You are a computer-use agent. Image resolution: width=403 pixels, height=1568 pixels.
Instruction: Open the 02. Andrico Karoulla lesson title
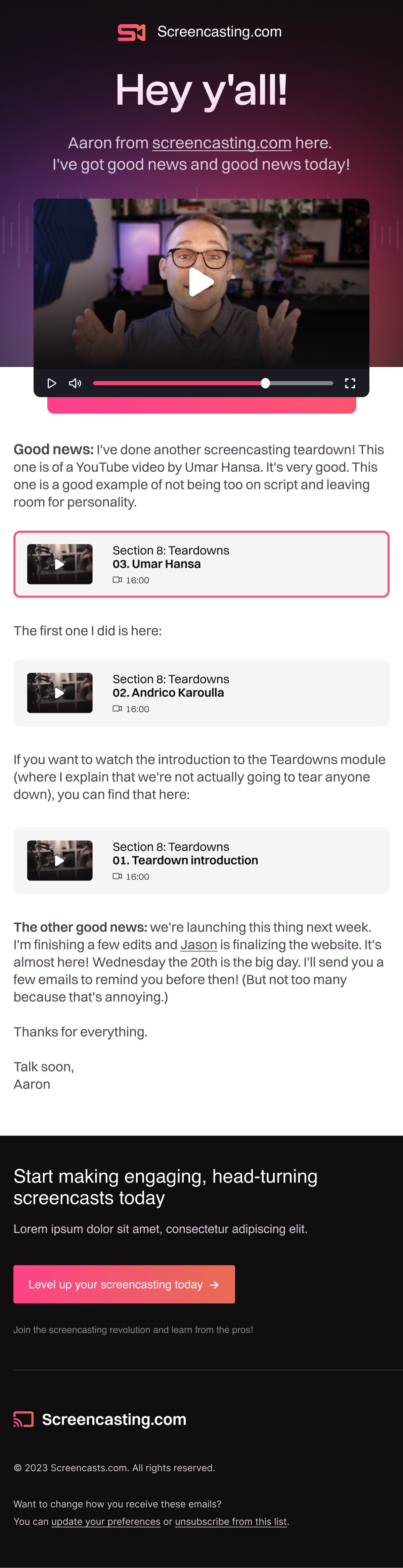168,693
